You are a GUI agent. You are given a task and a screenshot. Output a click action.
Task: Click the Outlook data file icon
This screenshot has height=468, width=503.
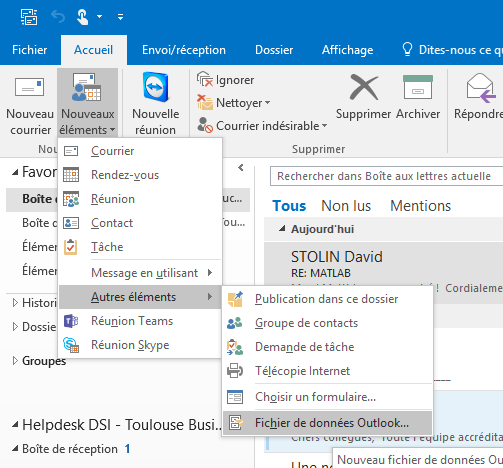[x=236, y=423]
